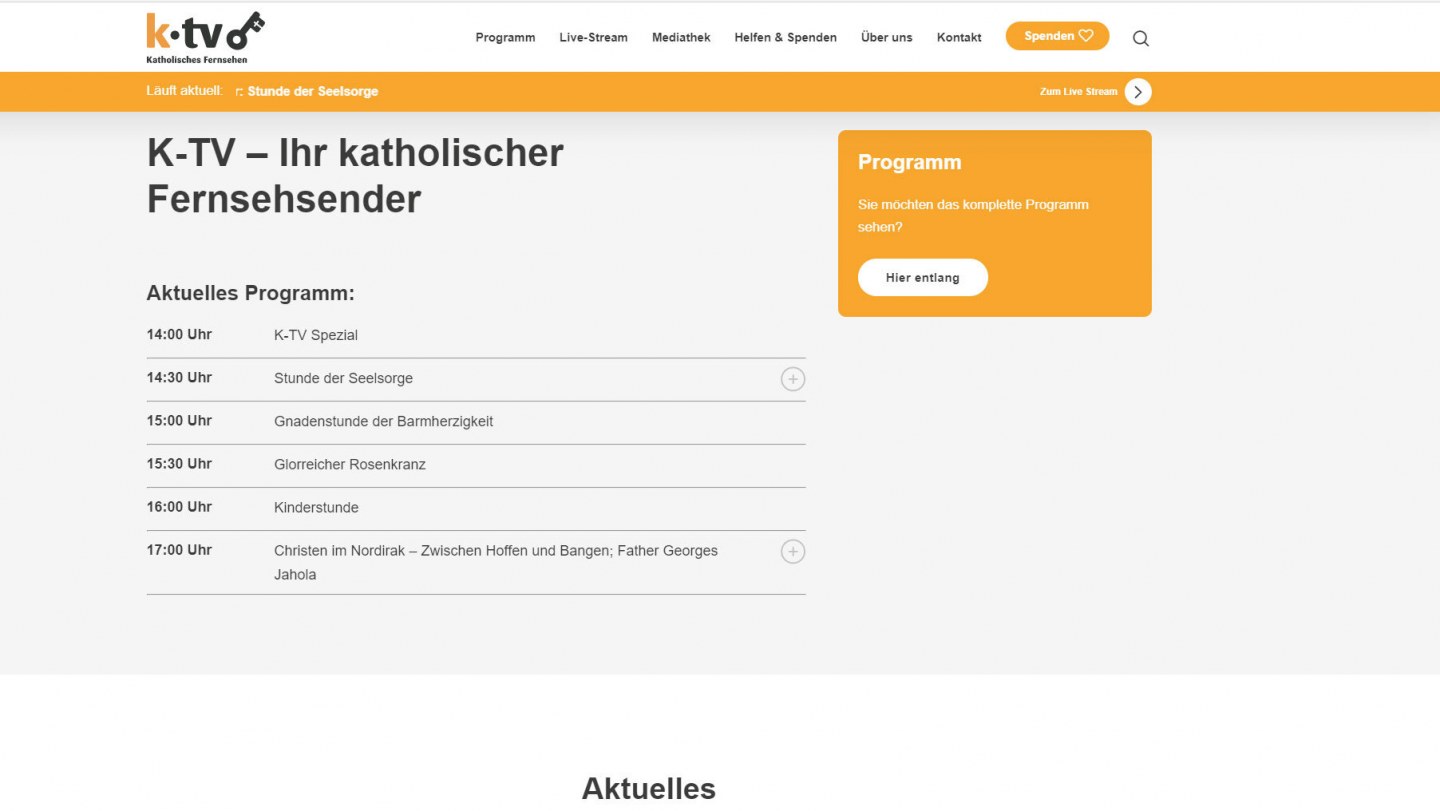
Task: Select the 14:00 Uhr K-TV Spezial row
Action: point(315,336)
